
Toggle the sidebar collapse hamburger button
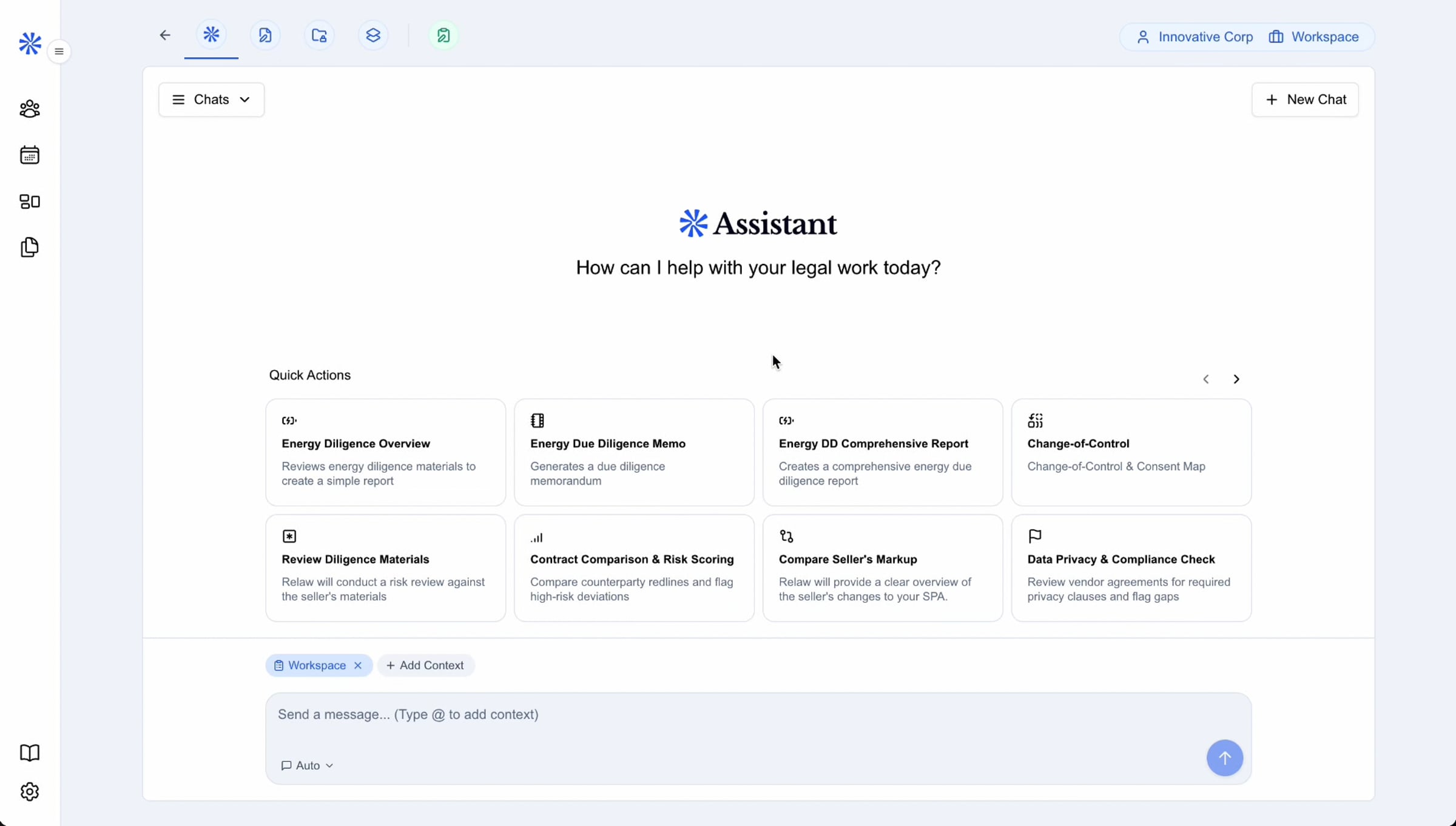59,52
